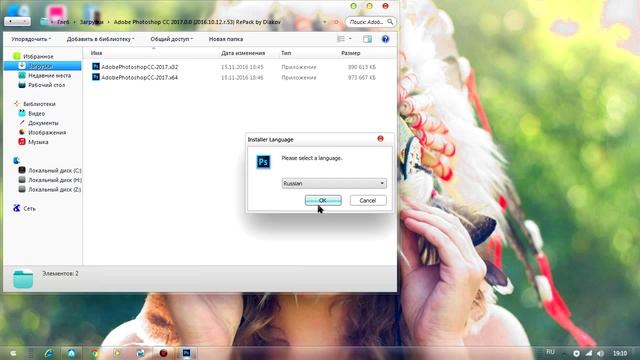Open the Добавить в библиотеку menu
Image resolution: width=640 pixels, height=360 pixels.
(100, 39)
